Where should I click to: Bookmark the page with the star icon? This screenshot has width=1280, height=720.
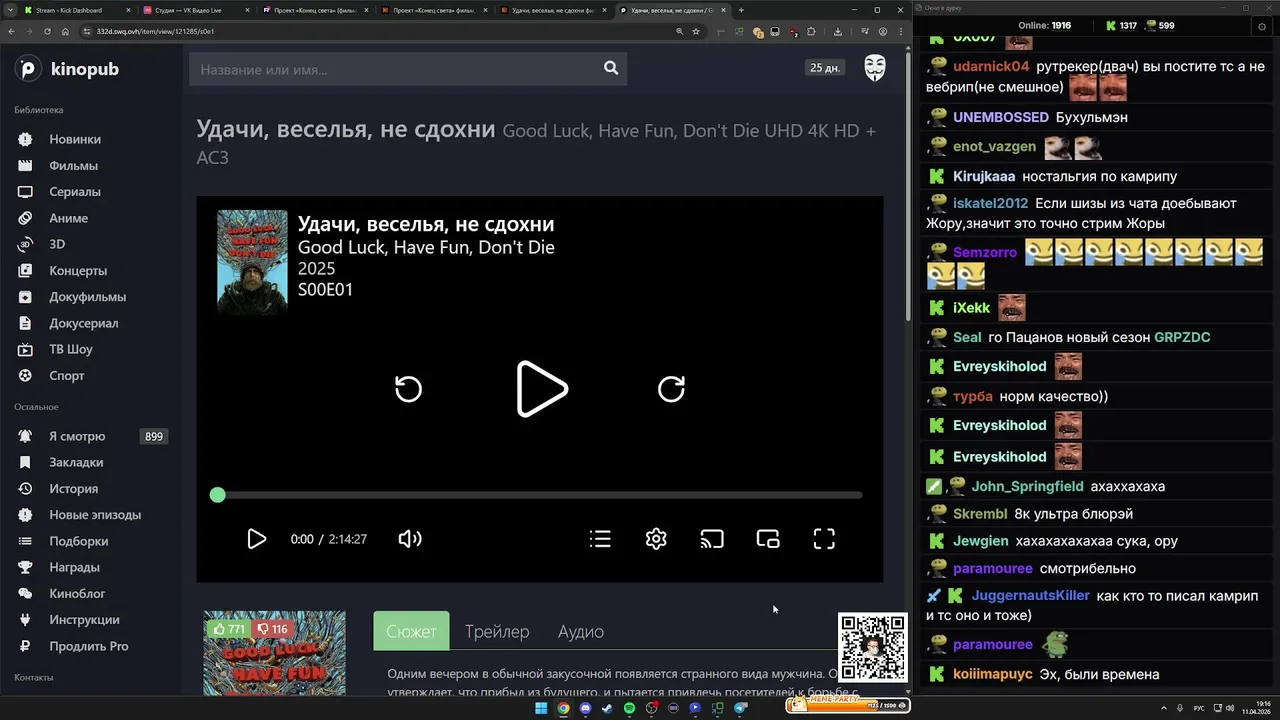697,31
